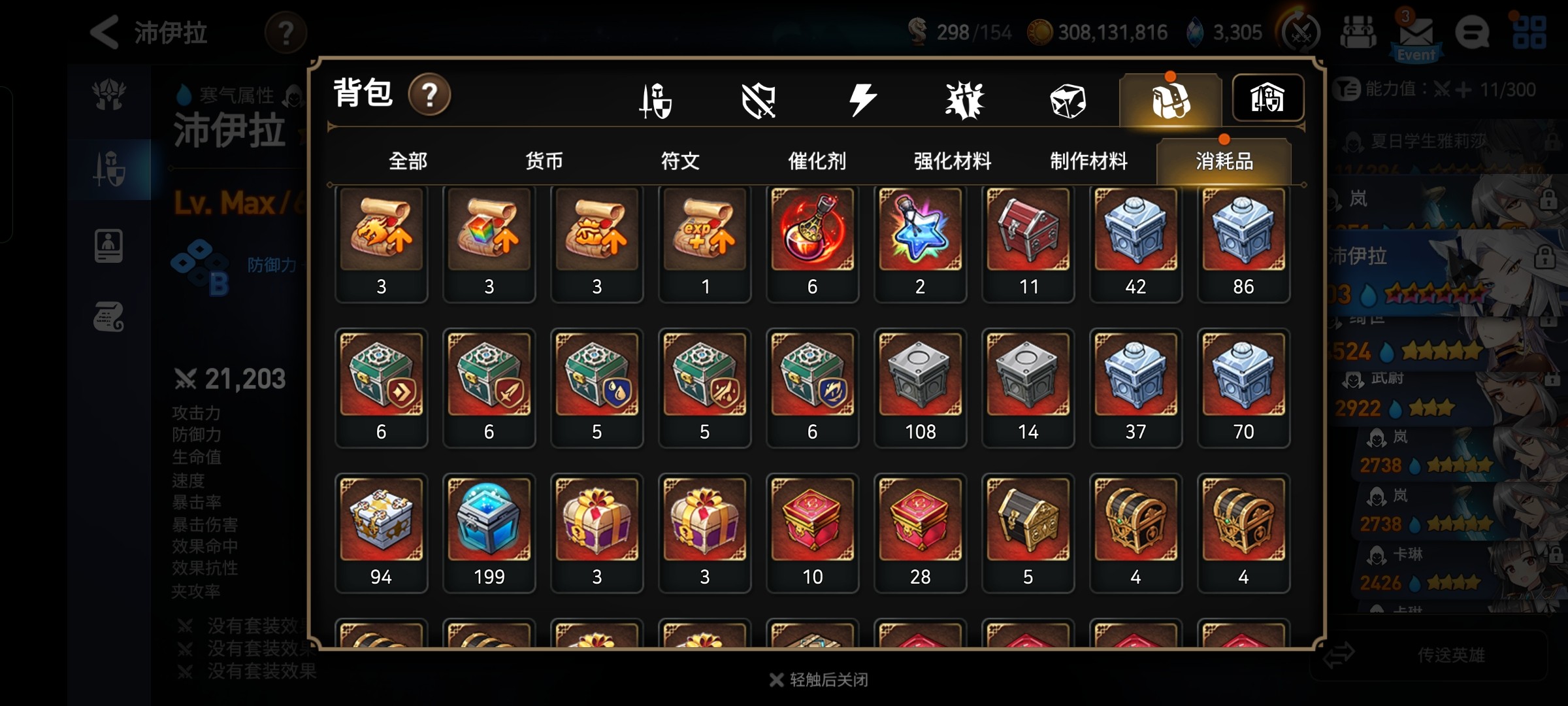Click the backpack help question mark
The height and width of the screenshot is (706, 1568).
pyautogui.click(x=429, y=95)
